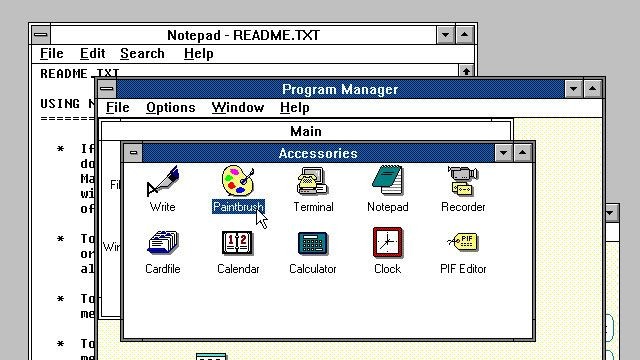Select the Notepad icon in Accessories

(x=387, y=180)
